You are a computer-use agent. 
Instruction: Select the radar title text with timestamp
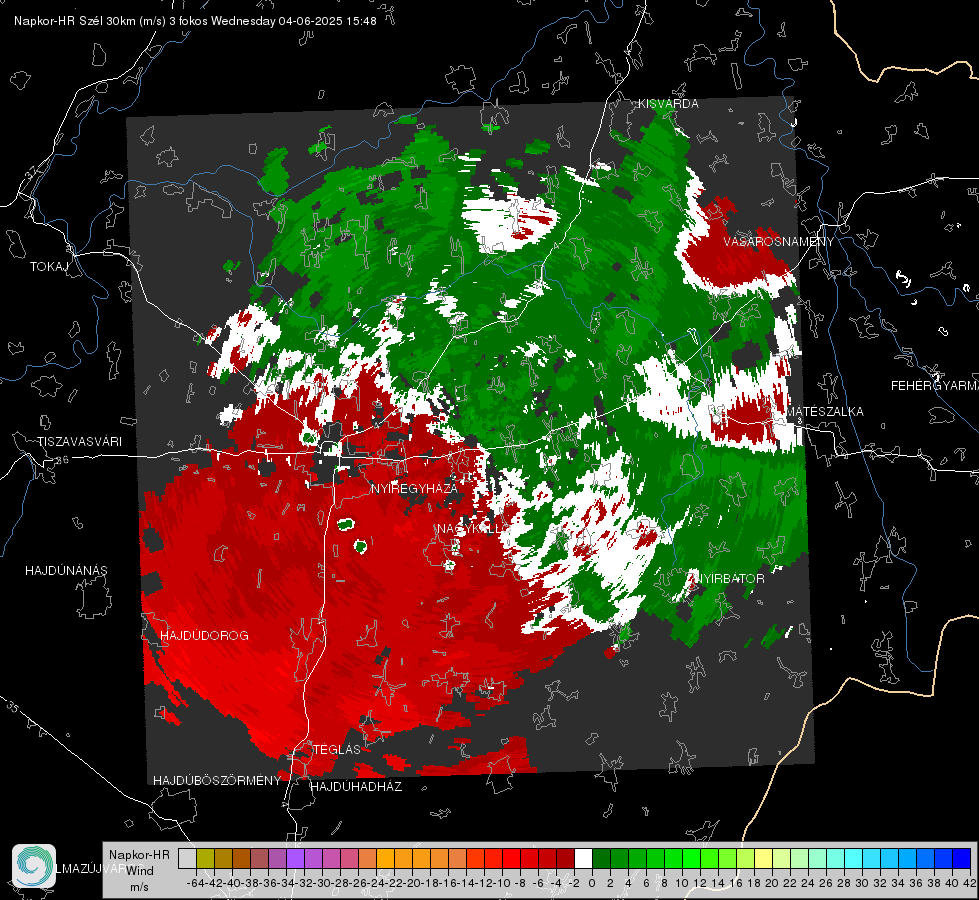[195, 21]
